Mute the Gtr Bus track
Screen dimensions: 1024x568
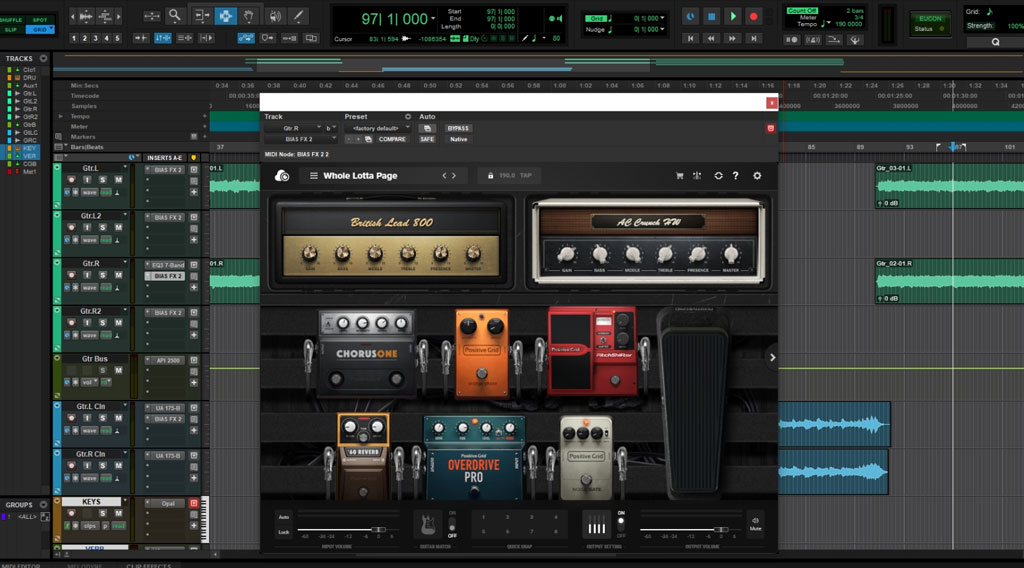click(118, 370)
